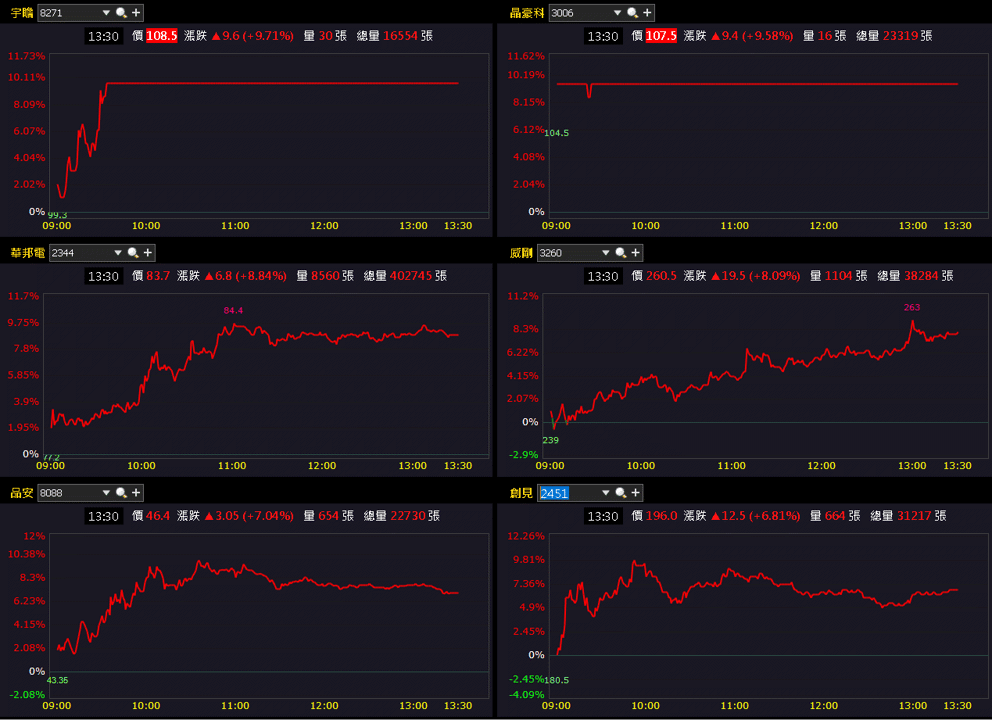The image size is (992, 720).
Task: Click the 108.5 price box for 8271
Action: [161, 36]
